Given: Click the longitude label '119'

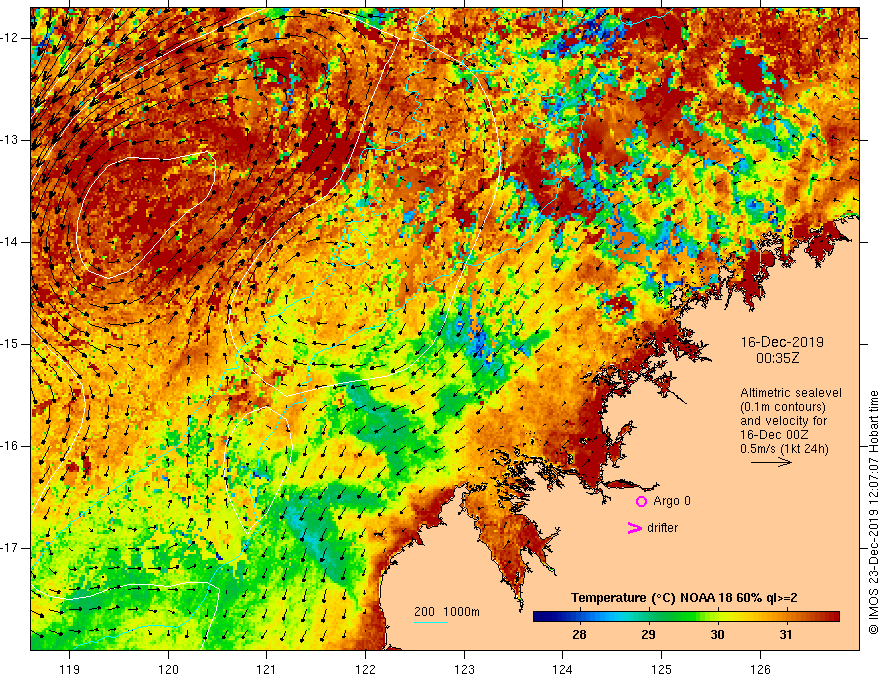Looking at the screenshot, I should [70, 669].
